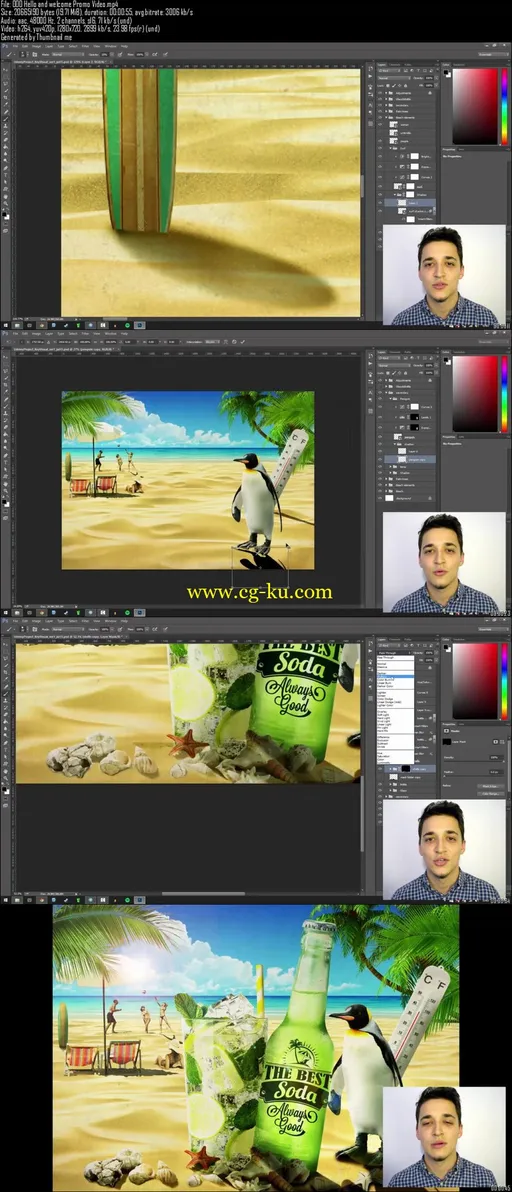Click the Ps logo in surfboard frame

(x=5, y=46)
